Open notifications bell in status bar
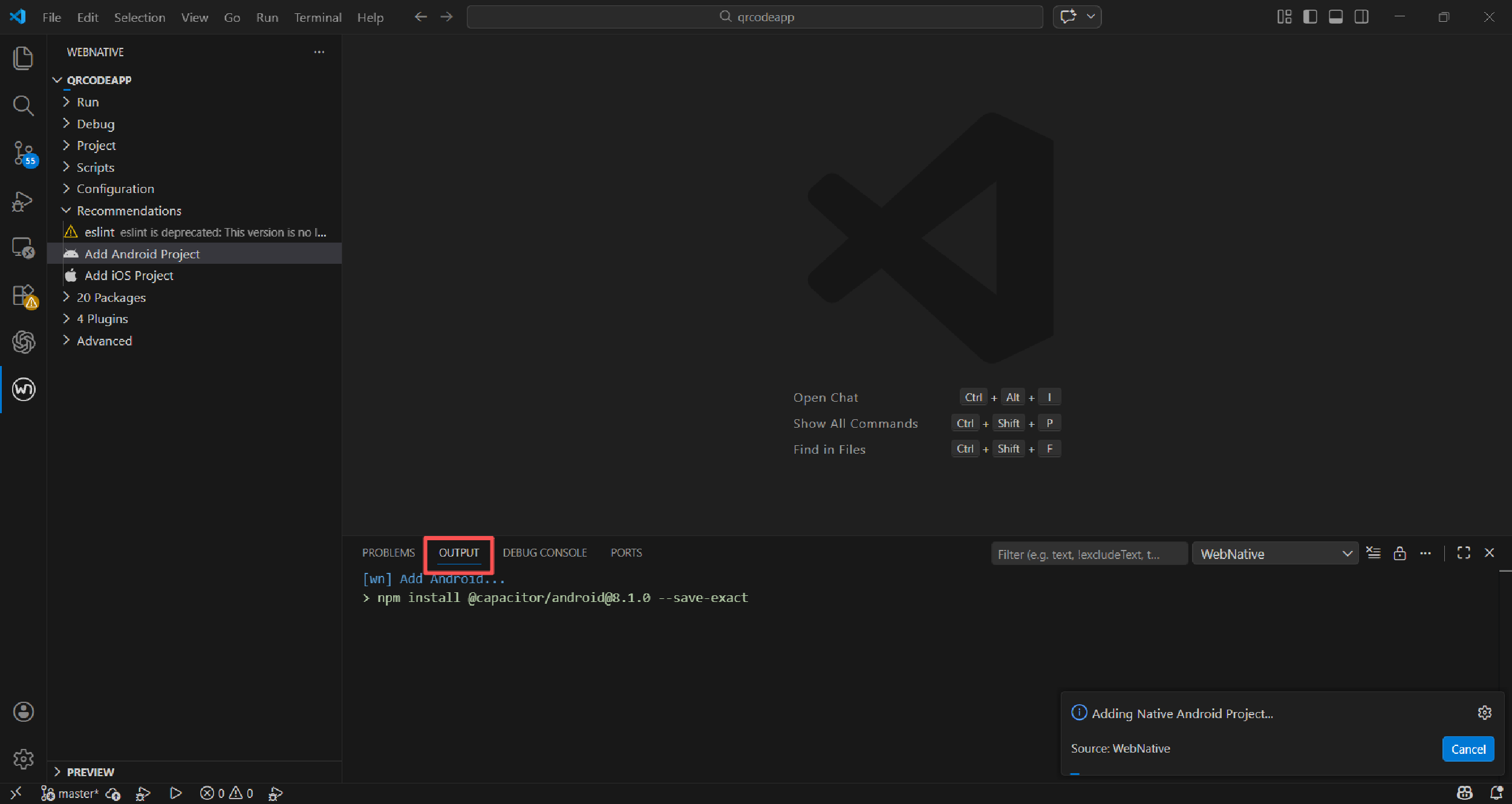The height and width of the screenshot is (804, 1512). 1497,793
